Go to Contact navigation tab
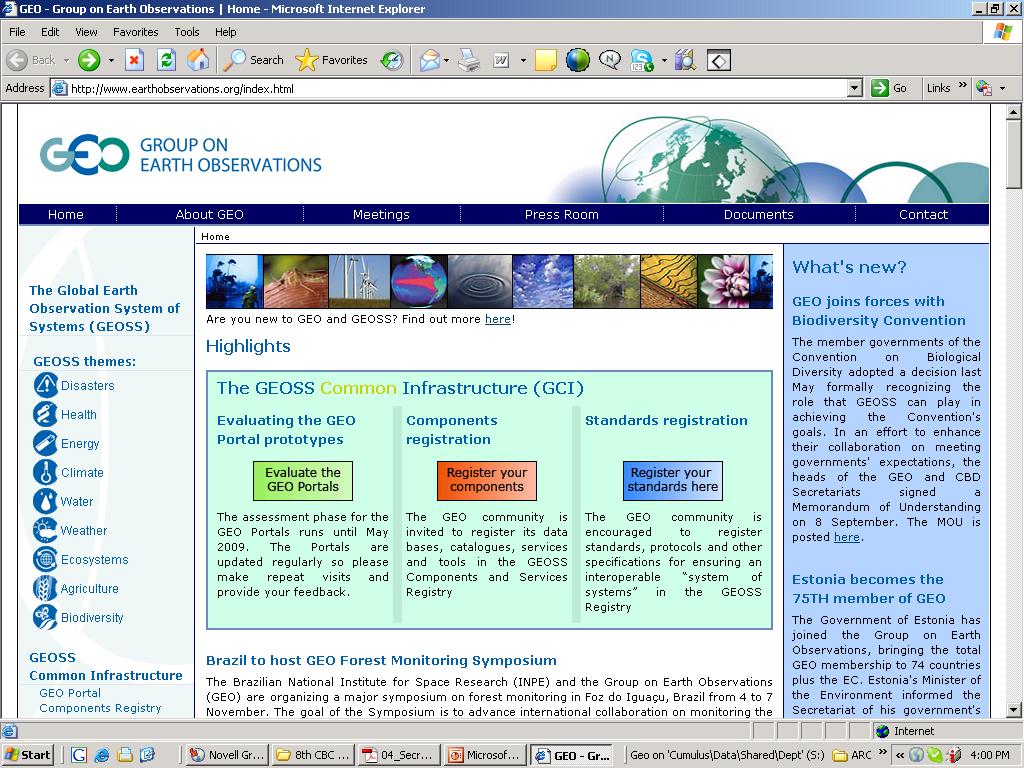1024x768 pixels. [923, 214]
